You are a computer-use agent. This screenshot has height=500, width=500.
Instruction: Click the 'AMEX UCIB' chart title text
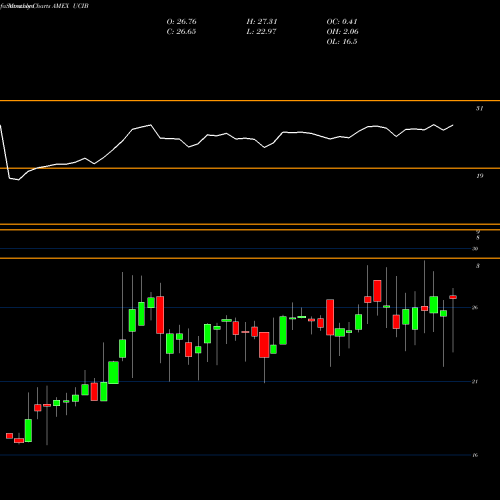pos(70,6)
